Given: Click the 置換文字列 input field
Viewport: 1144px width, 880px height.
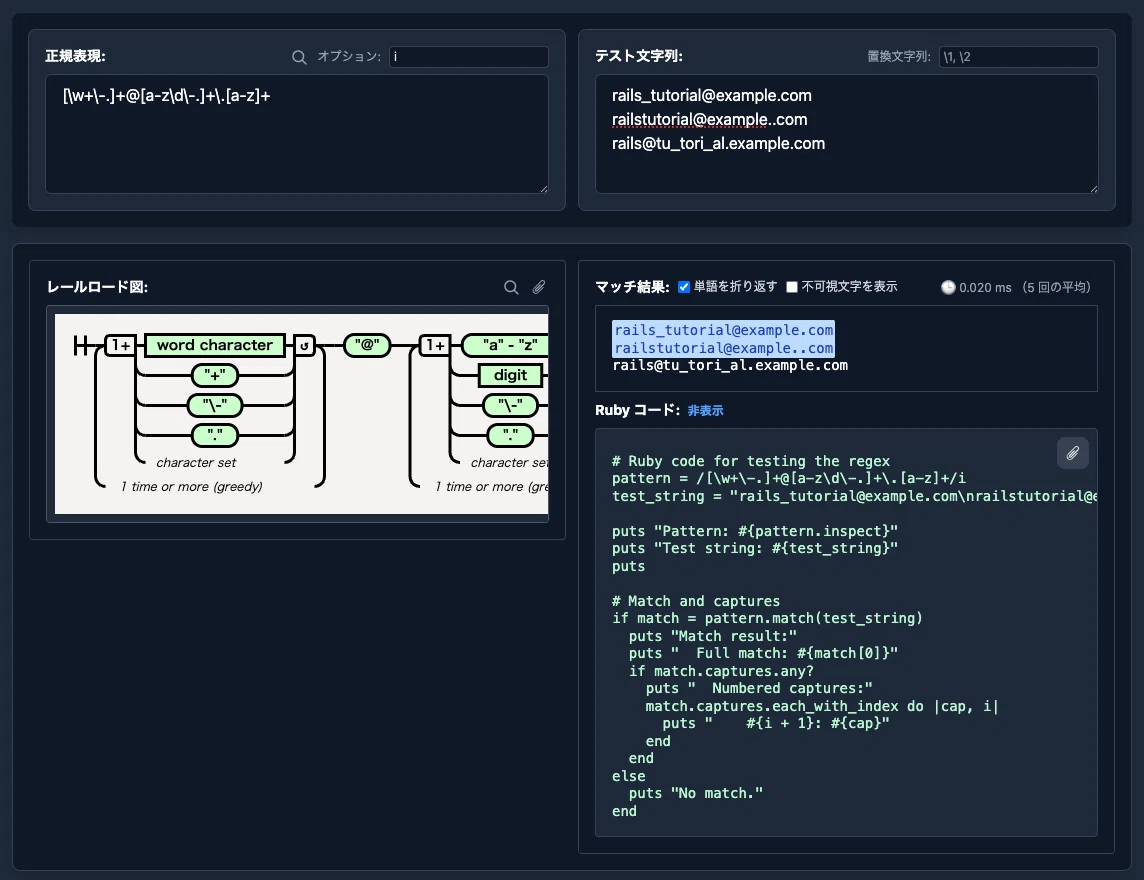Looking at the screenshot, I should click(1019, 56).
